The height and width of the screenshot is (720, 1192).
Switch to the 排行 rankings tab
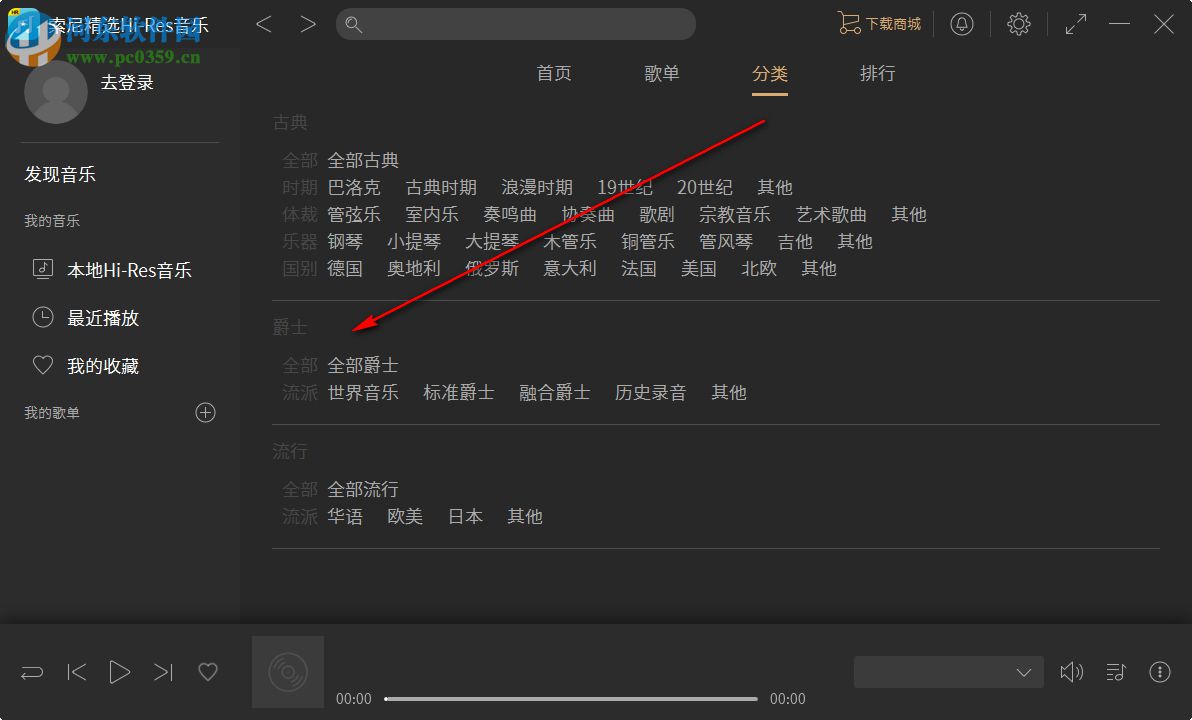[877, 73]
